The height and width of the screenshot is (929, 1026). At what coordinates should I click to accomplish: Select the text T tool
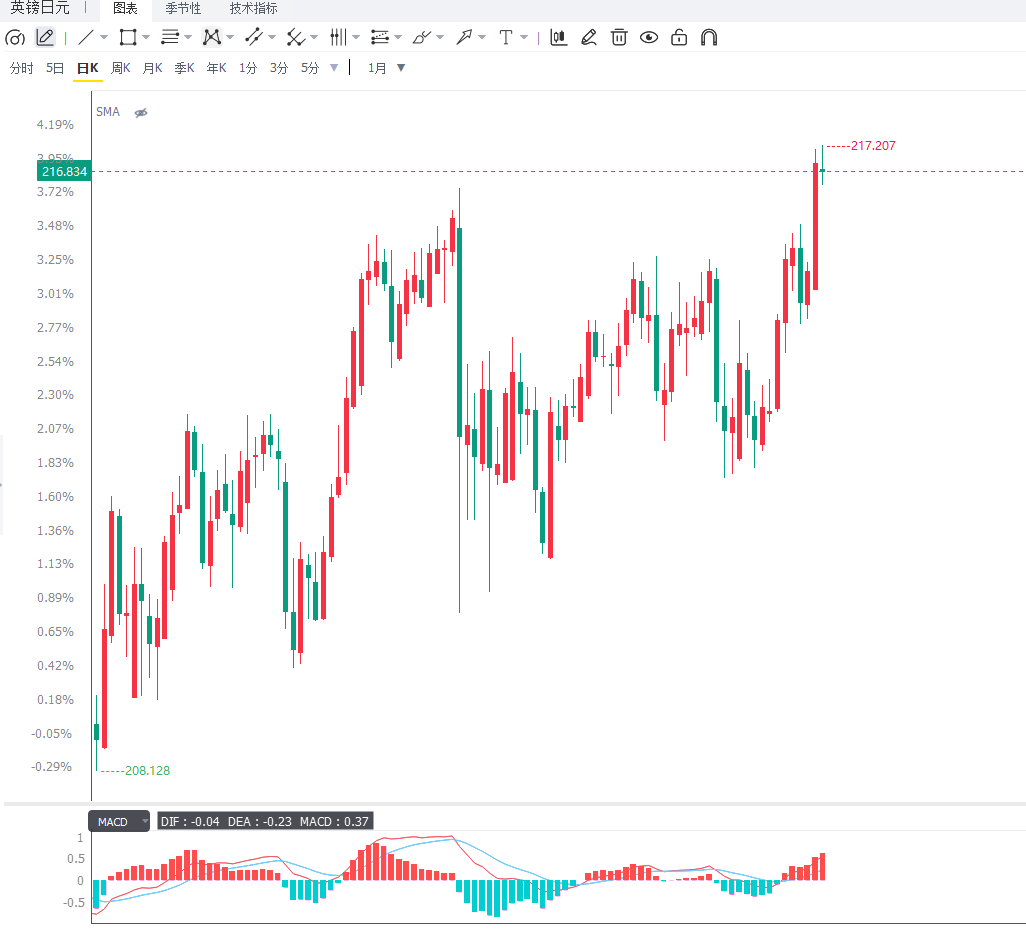tap(505, 37)
